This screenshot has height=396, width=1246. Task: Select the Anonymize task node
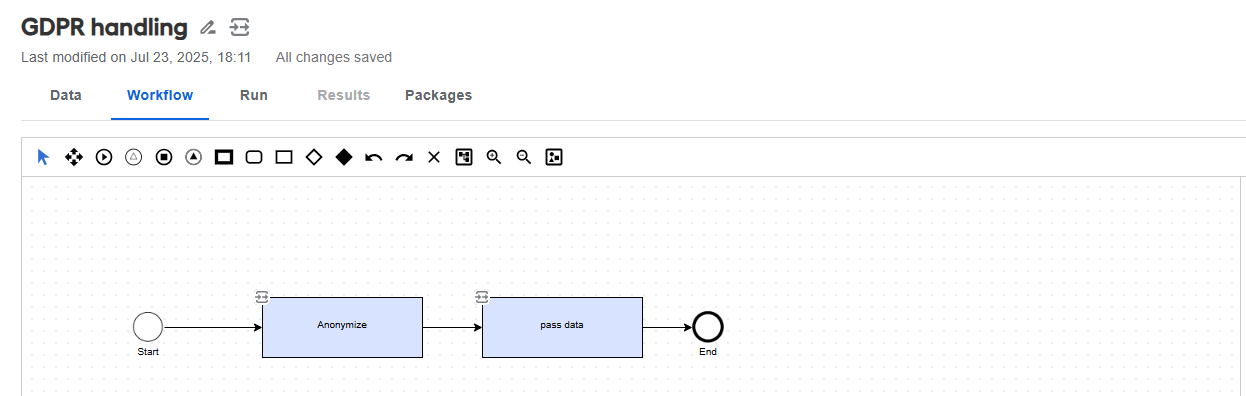tap(342, 327)
